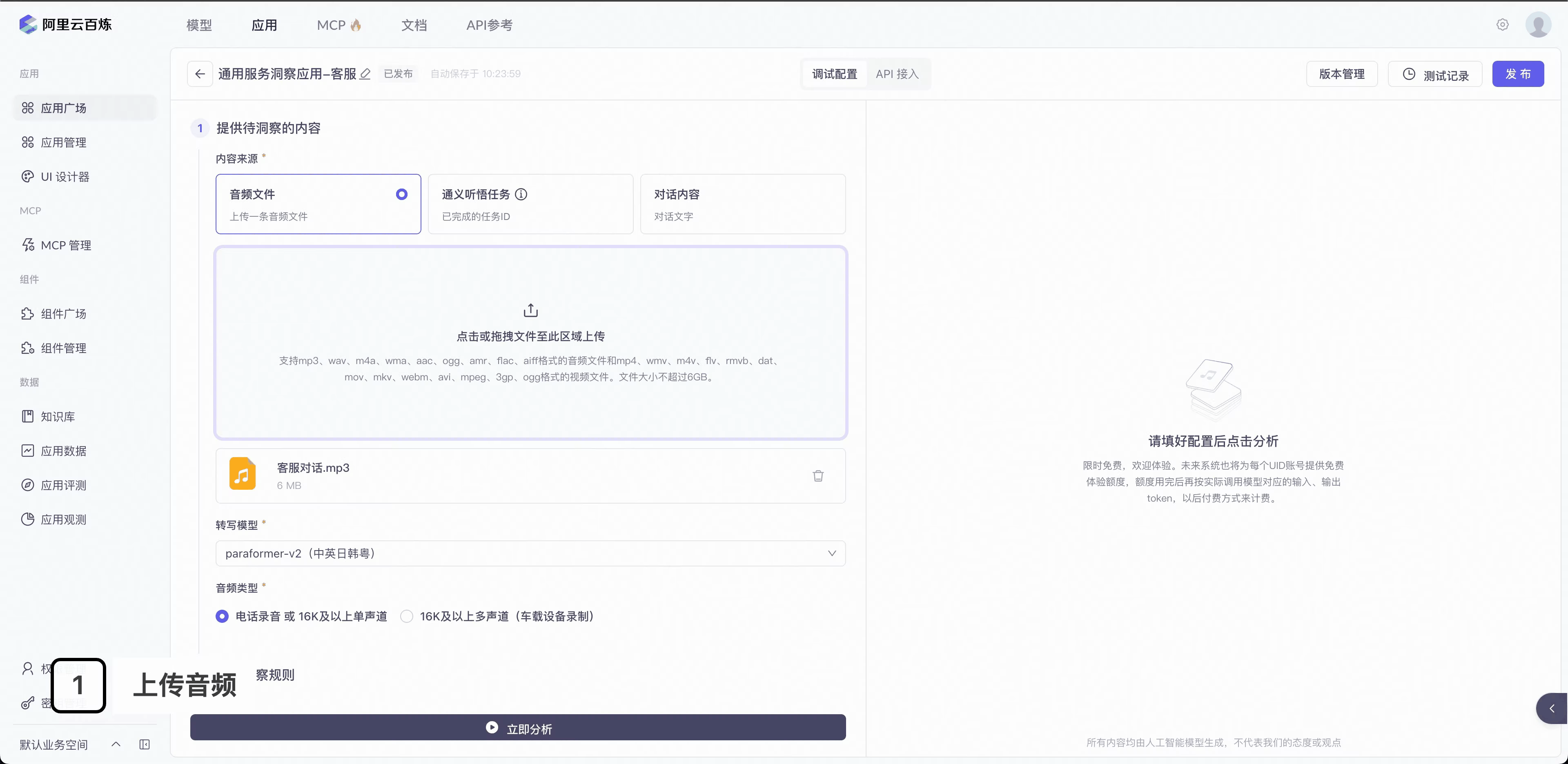
Task: Expand the collapsed panel arrow on right edge
Action: coord(1552,708)
